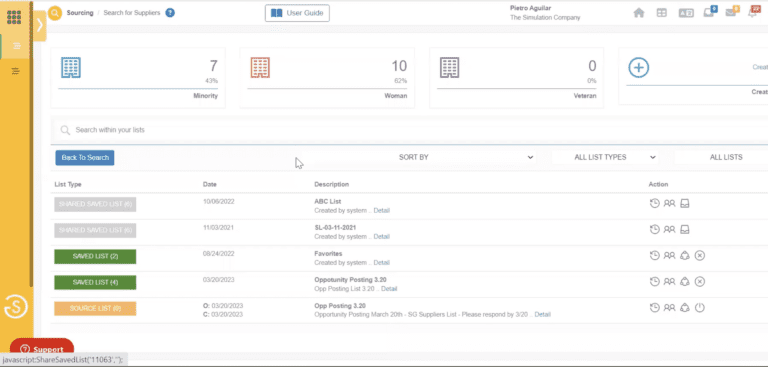768x367 pixels.
Task: Click the blue Minority building icon
Action: point(71,68)
